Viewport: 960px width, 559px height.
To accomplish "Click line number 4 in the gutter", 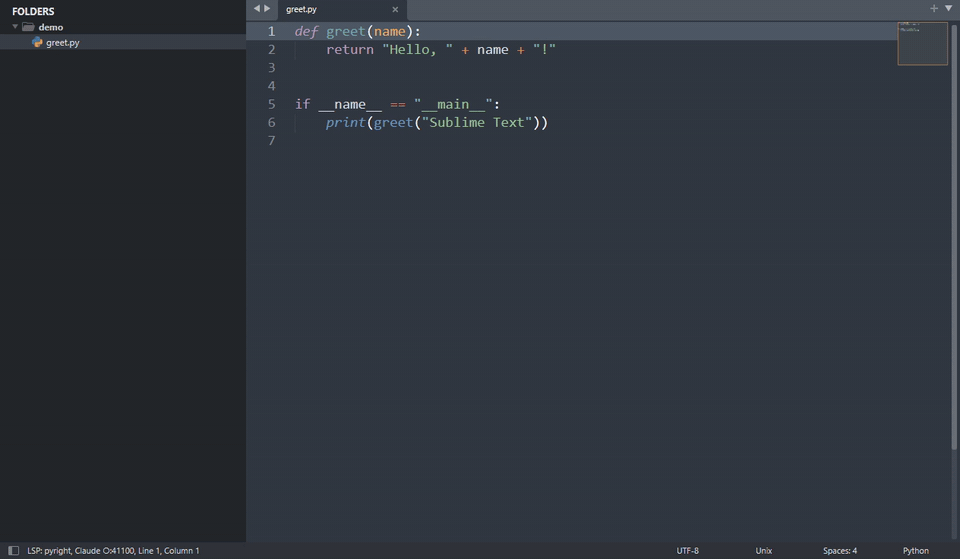I will click(271, 86).
